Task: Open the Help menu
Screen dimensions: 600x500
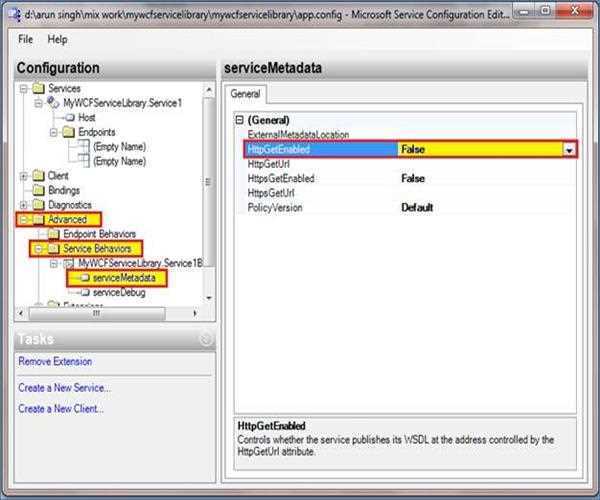Action: pyautogui.click(x=58, y=39)
